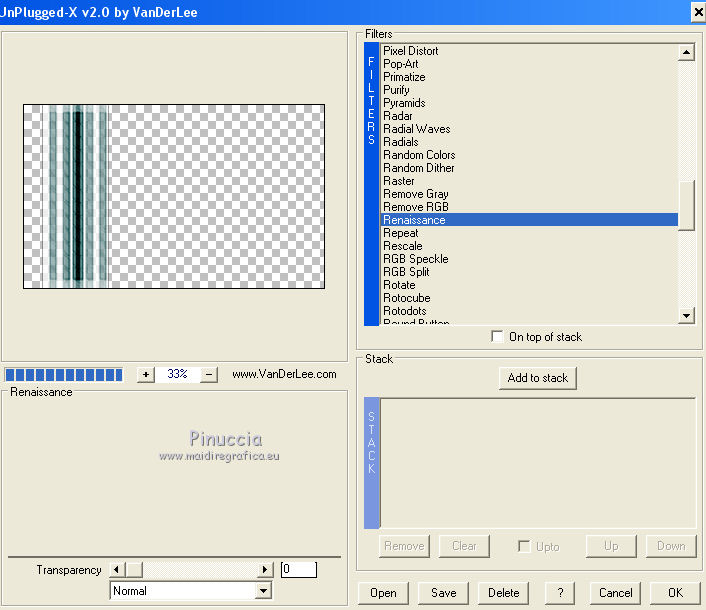Zoom in with the plus button

146,375
